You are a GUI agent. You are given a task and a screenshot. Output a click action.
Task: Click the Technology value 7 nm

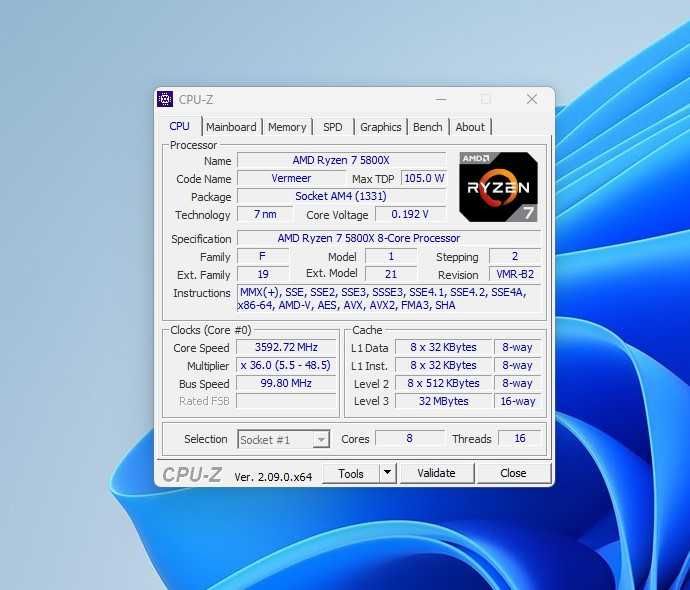pyautogui.click(x=265, y=214)
